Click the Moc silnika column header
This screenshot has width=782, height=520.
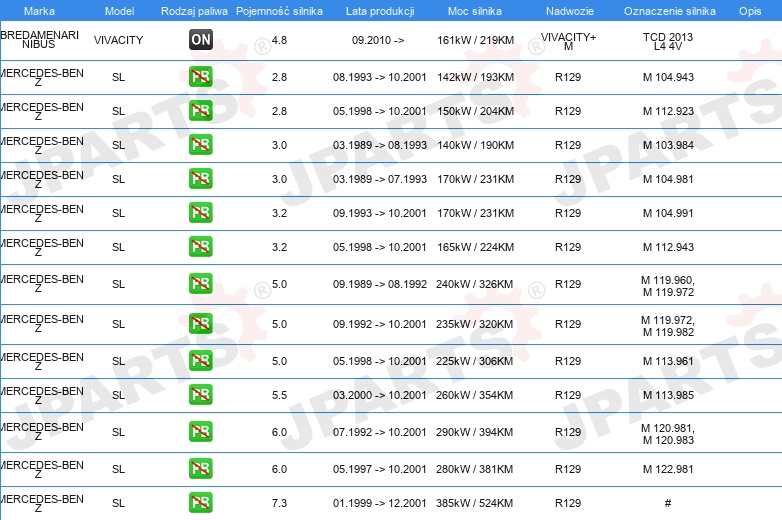(475, 11)
